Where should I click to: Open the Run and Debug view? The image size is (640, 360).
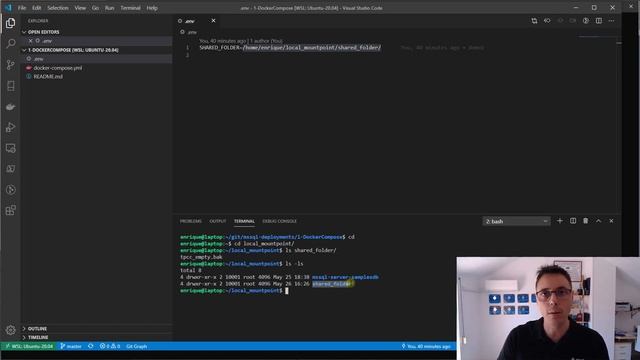click(11, 127)
